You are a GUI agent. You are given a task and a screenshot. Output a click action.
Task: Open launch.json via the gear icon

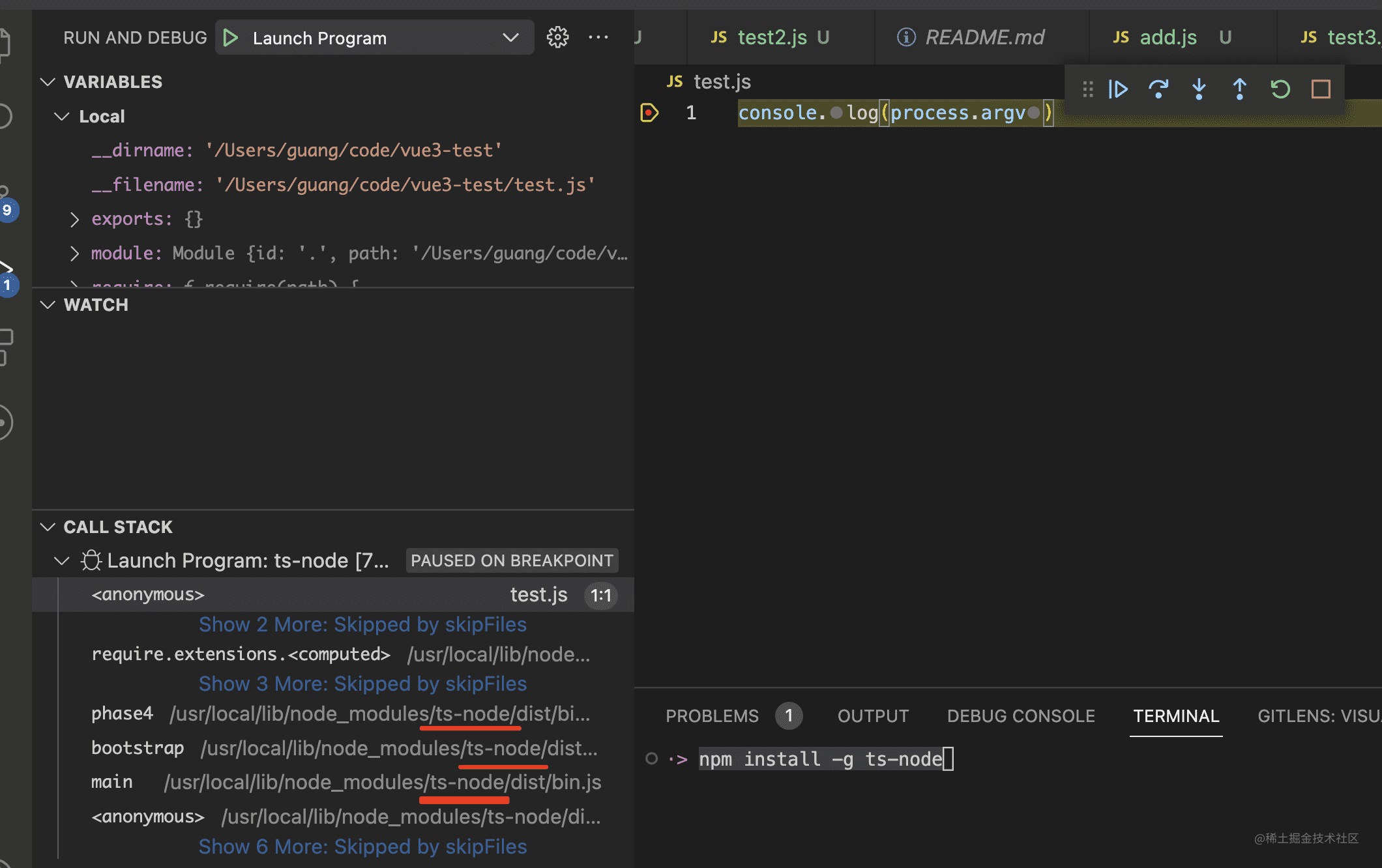pyautogui.click(x=557, y=38)
